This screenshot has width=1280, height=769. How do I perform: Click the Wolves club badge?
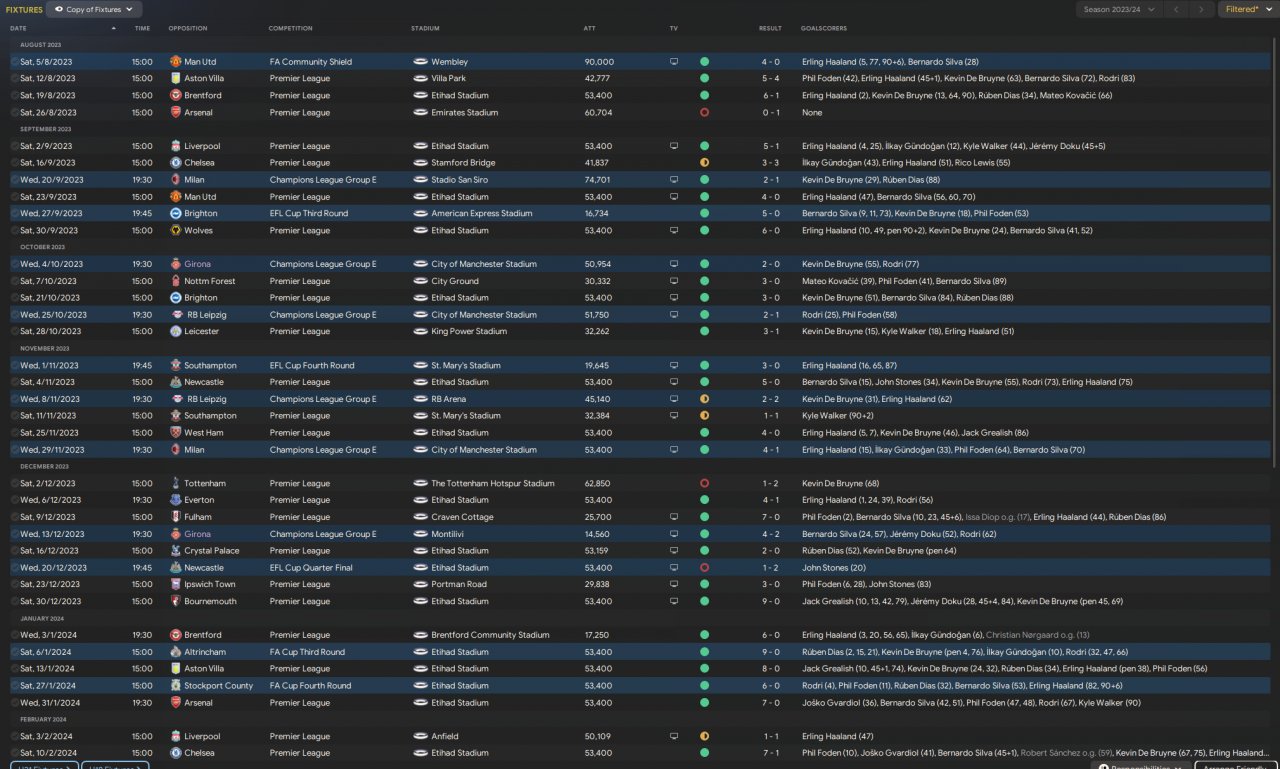click(x=176, y=231)
